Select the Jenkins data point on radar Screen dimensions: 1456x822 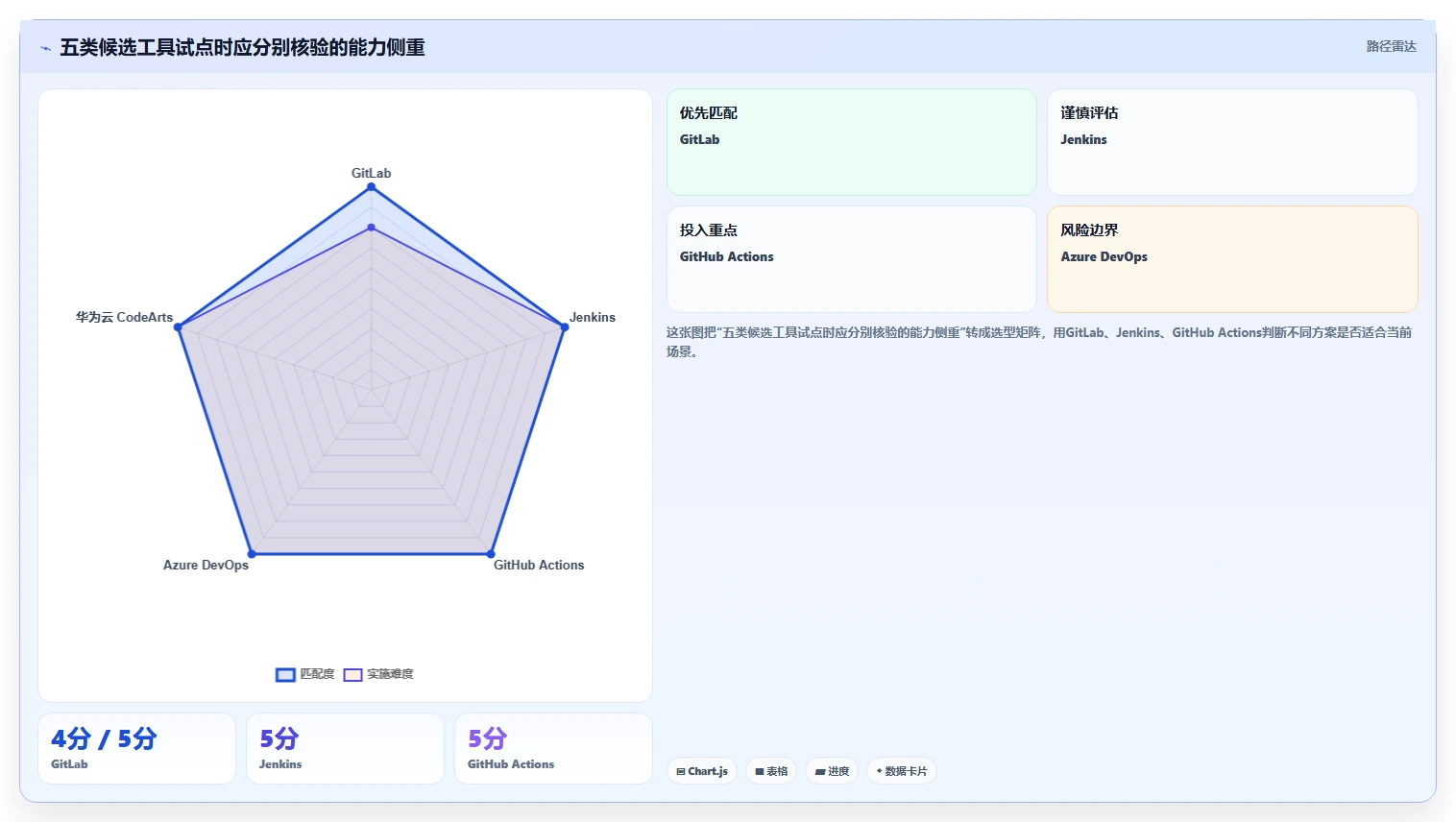(x=565, y=327)
